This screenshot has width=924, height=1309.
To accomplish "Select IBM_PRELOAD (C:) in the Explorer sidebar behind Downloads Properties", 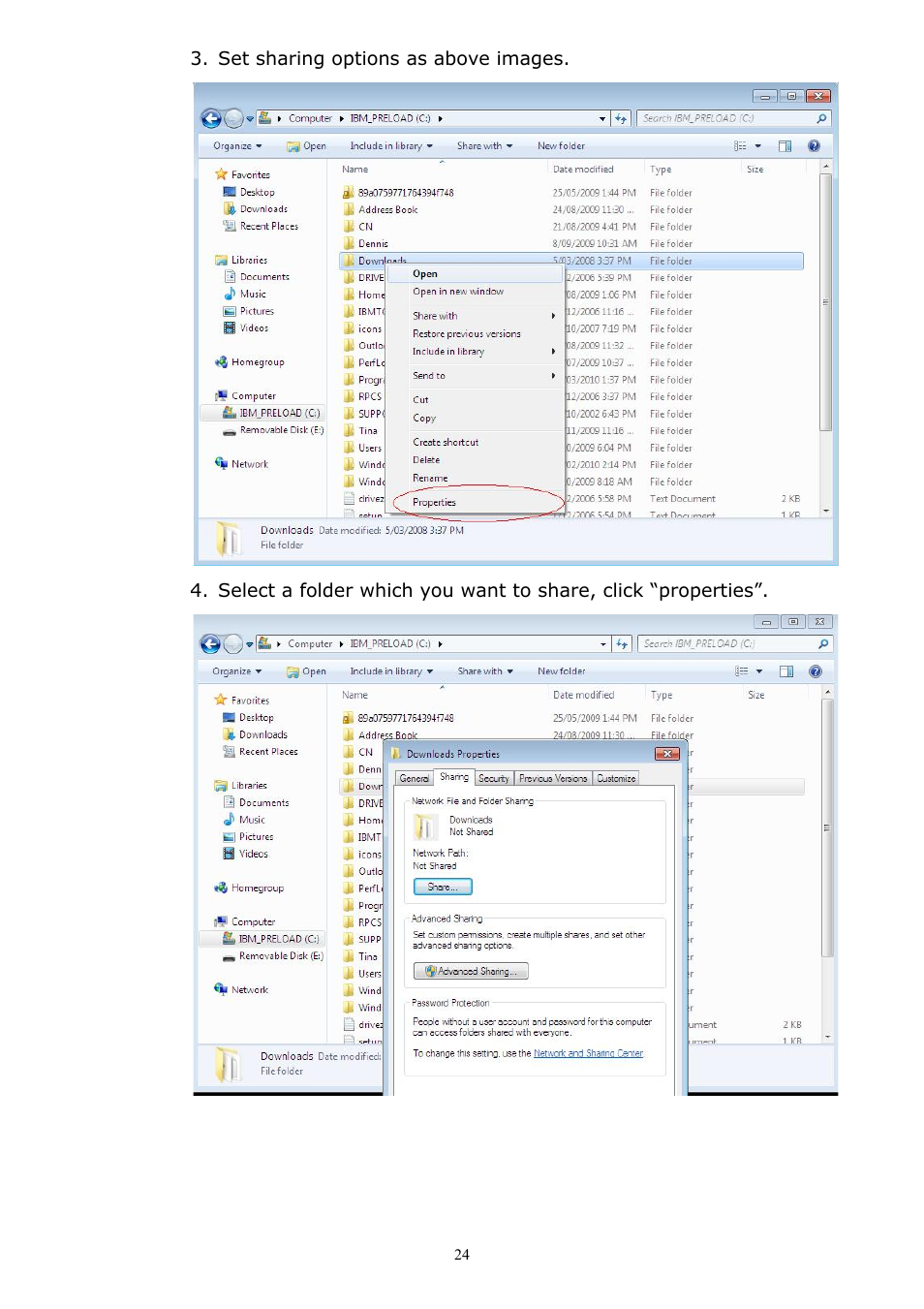I will coord(271,939).
